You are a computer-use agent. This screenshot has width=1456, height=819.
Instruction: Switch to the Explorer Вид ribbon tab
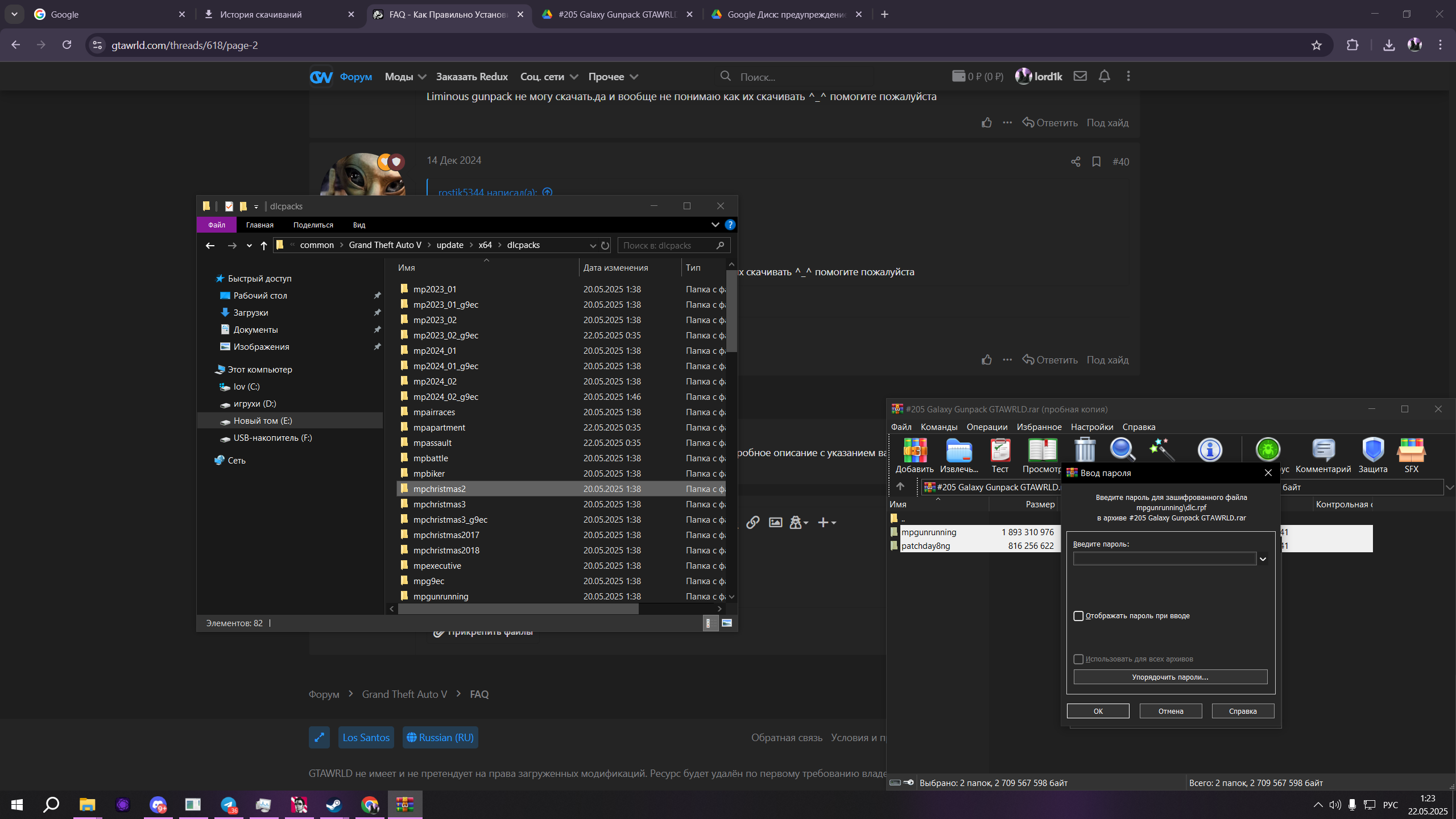point(359,225)
